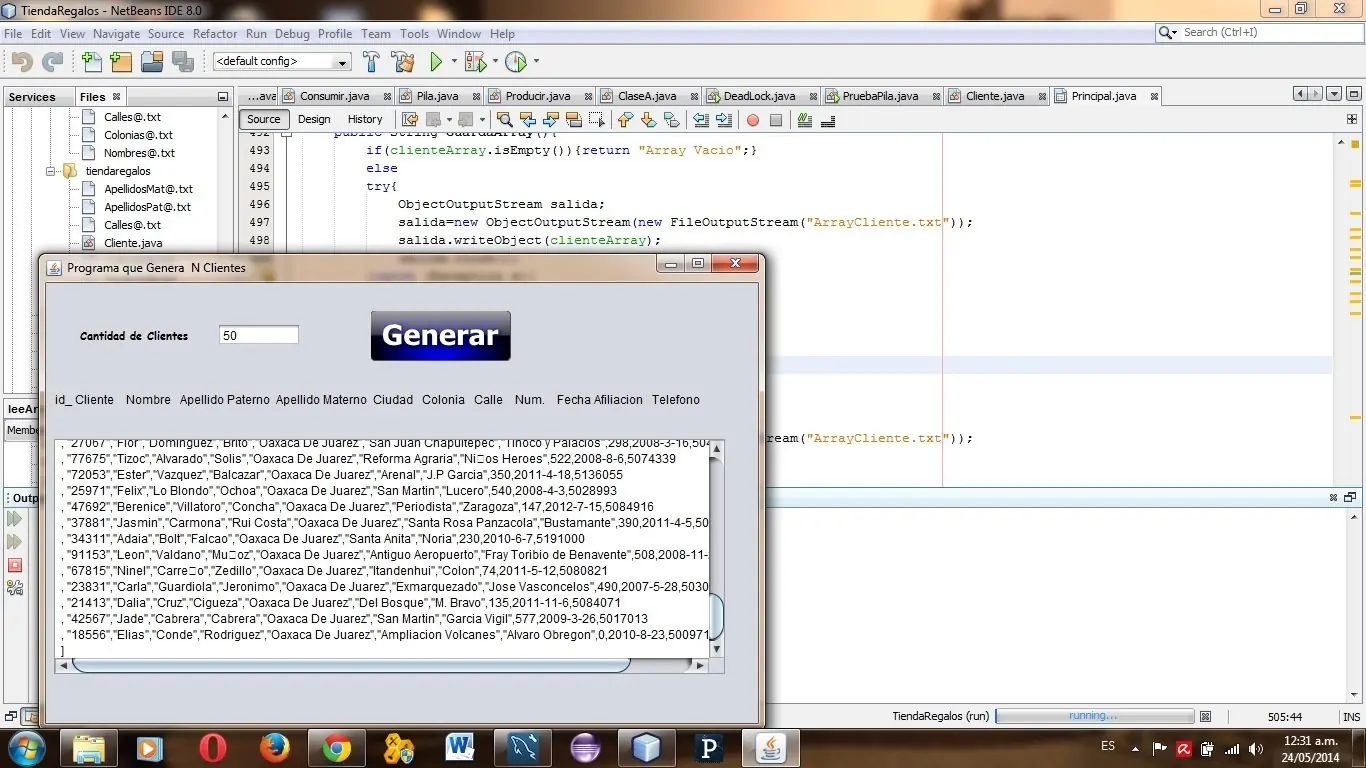1366x768 pixels.
Task: Build the project with the hammer icon
Action: pyautogui.click(x=371, y=62)
